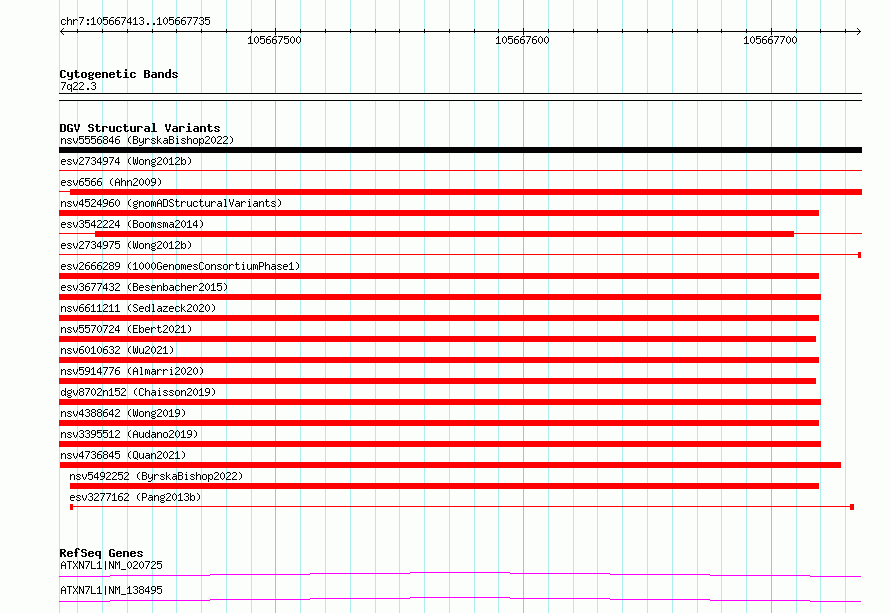Screen dimensions: 890x613
Task: Select red bar under nsv5570724 (Ebert2021)
Action: coord(438,339)
